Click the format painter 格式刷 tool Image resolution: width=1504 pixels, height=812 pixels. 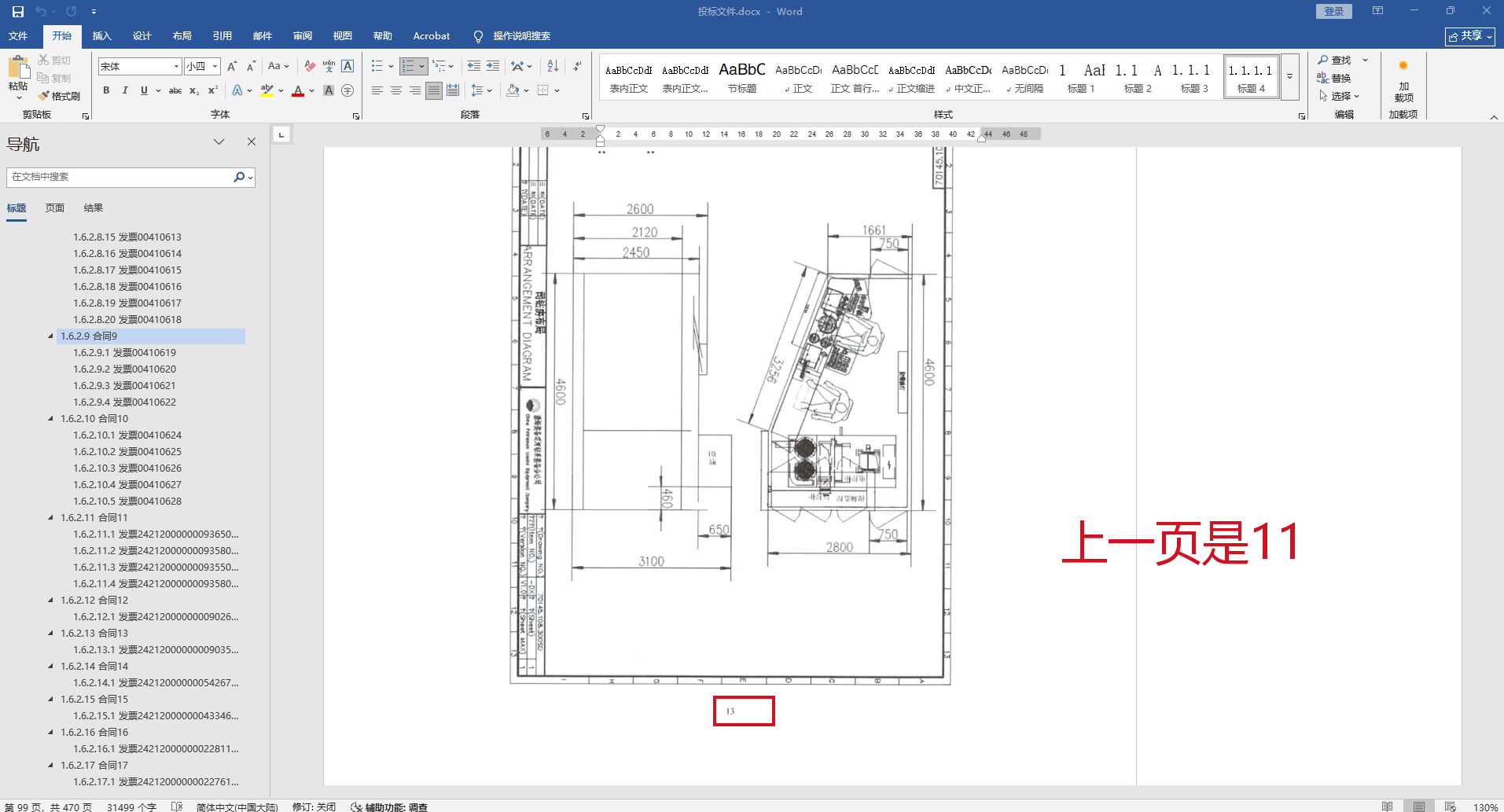pos(59,96)
